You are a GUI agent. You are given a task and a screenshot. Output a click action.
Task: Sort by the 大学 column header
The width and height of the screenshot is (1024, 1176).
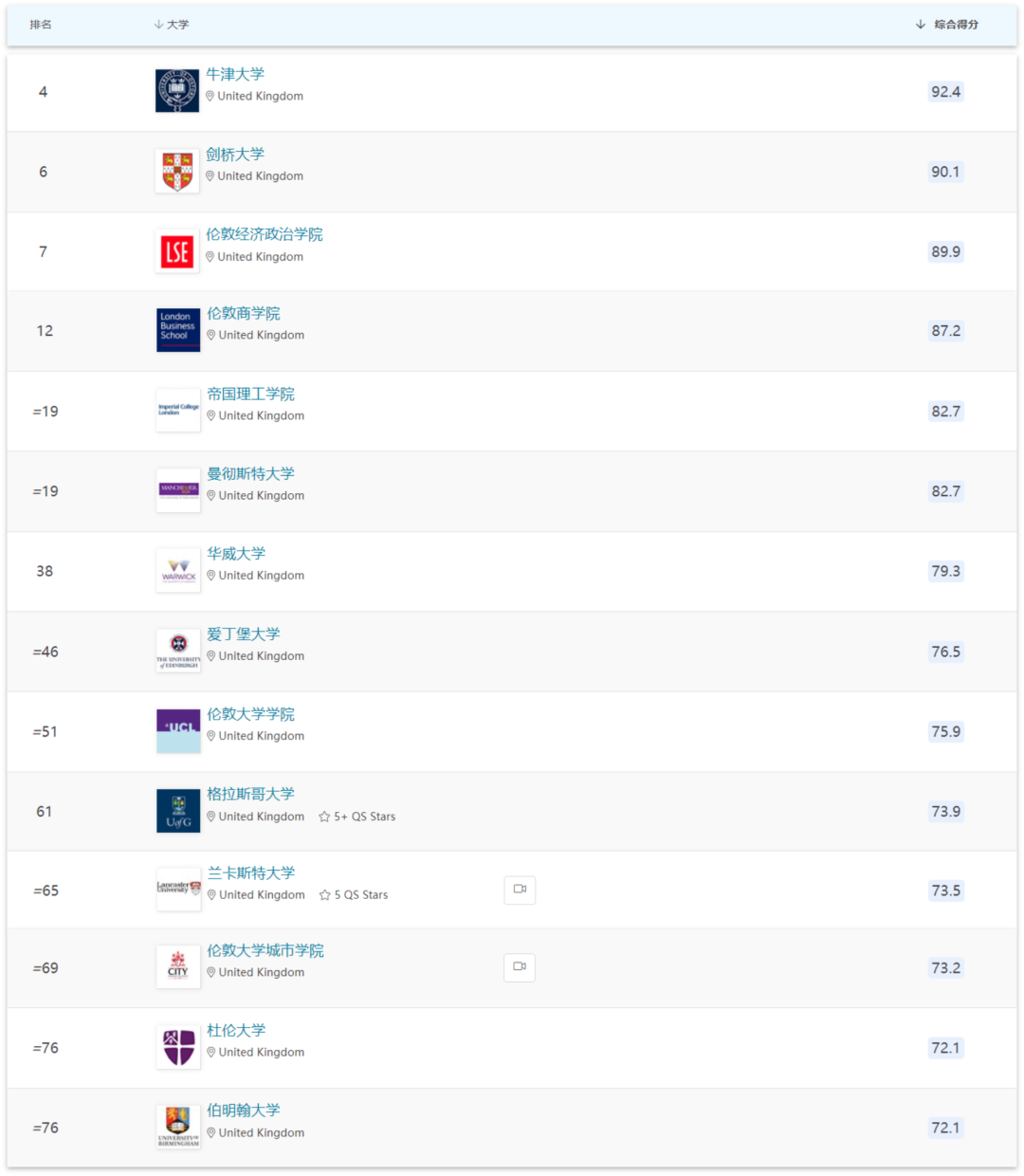tap(172, 25)
